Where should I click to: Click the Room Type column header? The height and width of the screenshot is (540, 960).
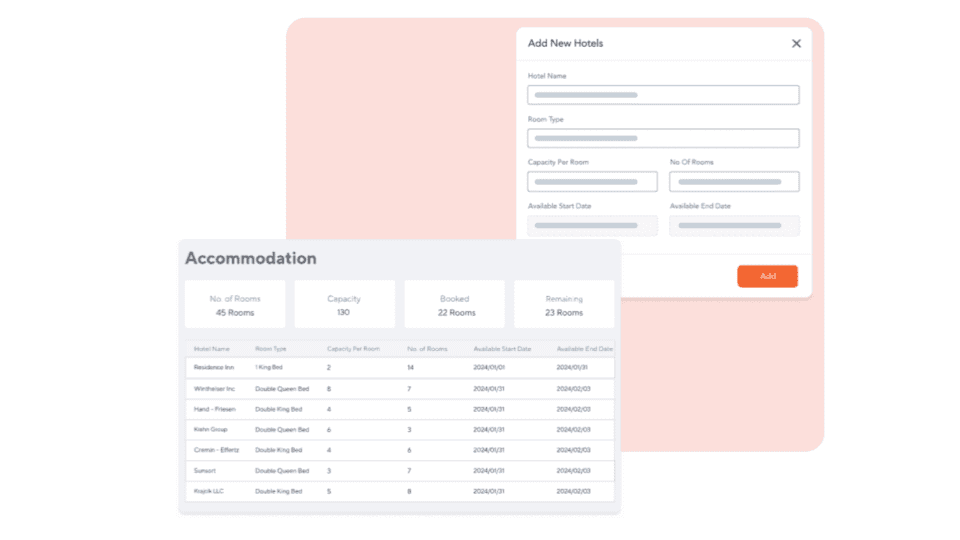(271, 349)
